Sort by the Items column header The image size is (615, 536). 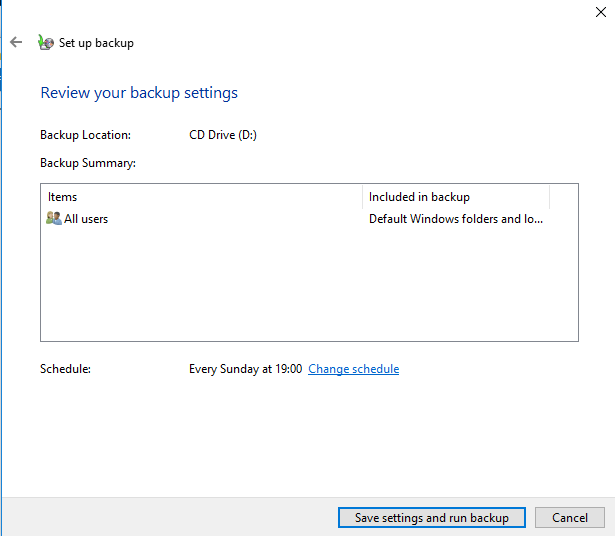[x=202, y=197]
